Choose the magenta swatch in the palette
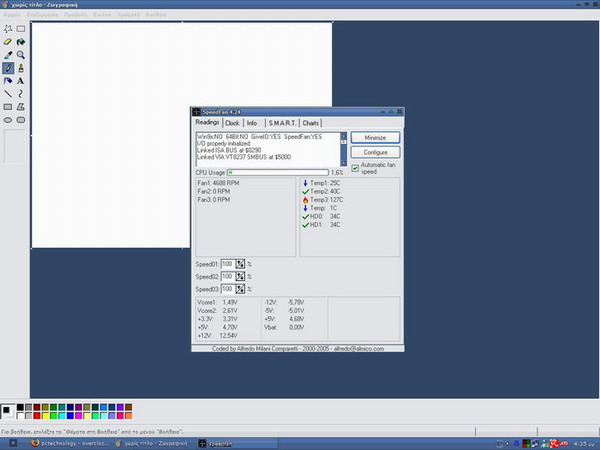This screenshot has width=600, height=450. click(x=78, y=416)
